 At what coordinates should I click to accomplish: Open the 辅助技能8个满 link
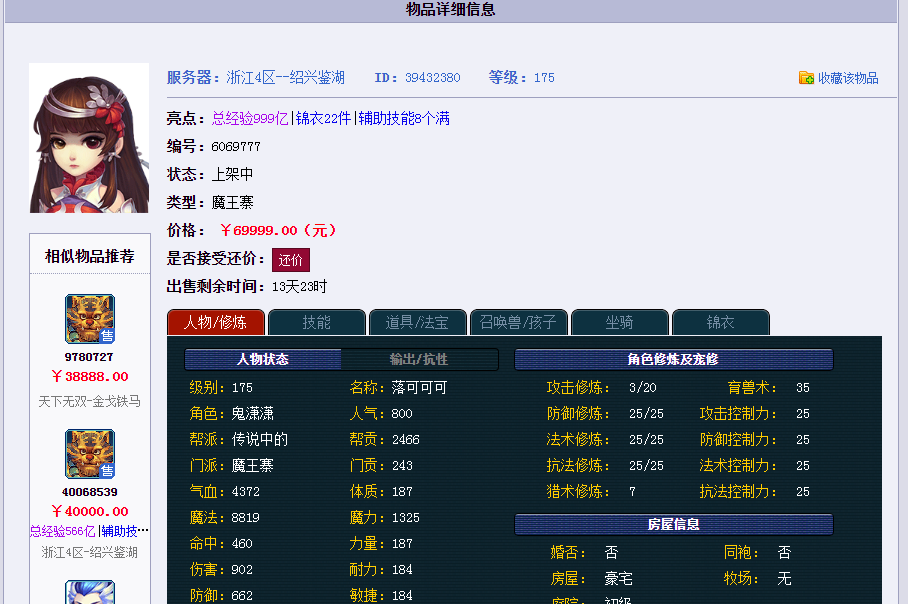[406, 119]
